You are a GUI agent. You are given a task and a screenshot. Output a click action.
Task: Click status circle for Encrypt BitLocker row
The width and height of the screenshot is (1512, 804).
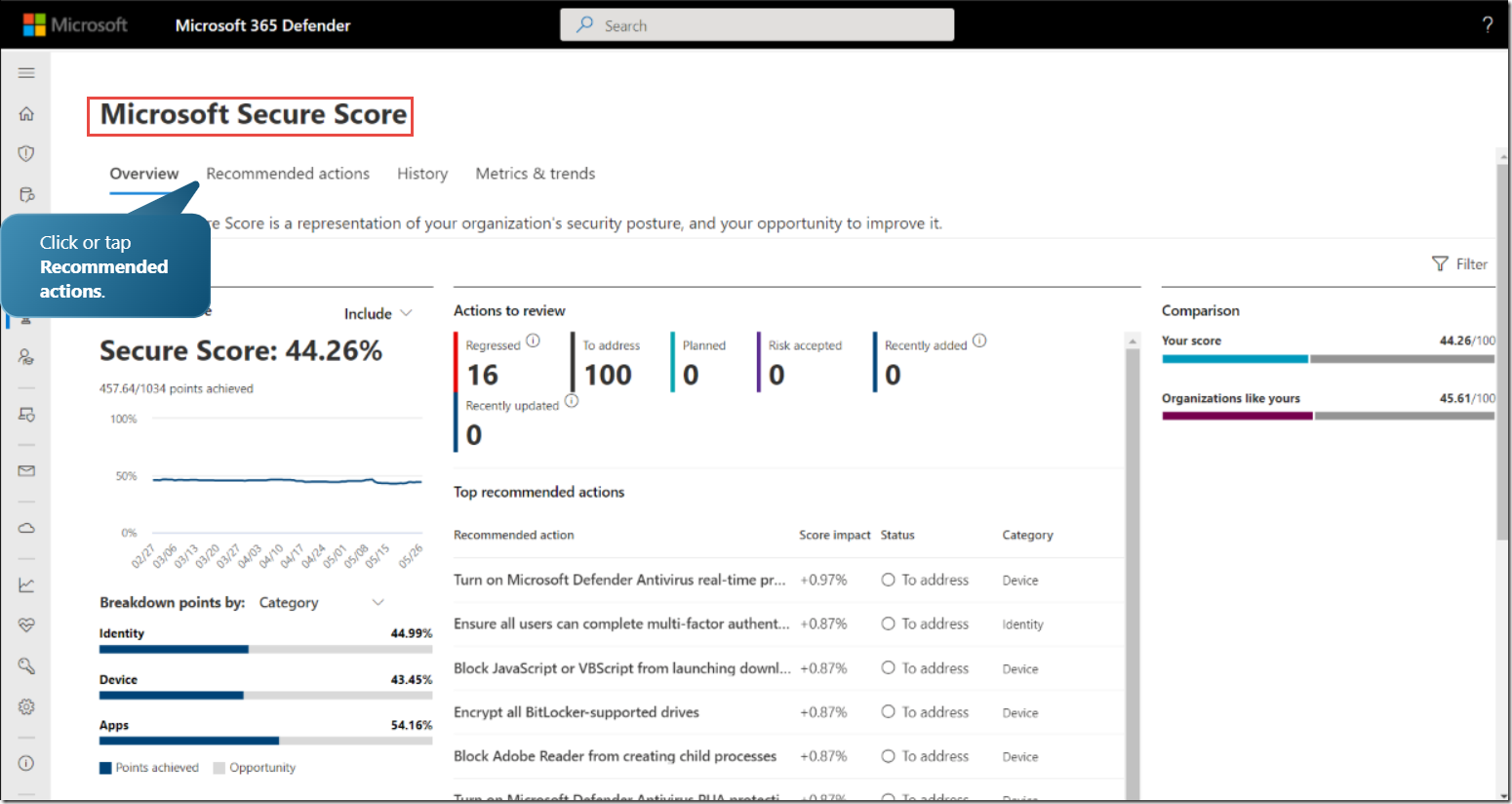(888, 711)
